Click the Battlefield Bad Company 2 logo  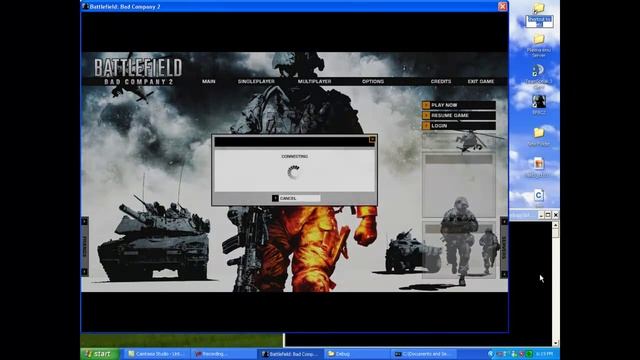(x=138, y=71)
